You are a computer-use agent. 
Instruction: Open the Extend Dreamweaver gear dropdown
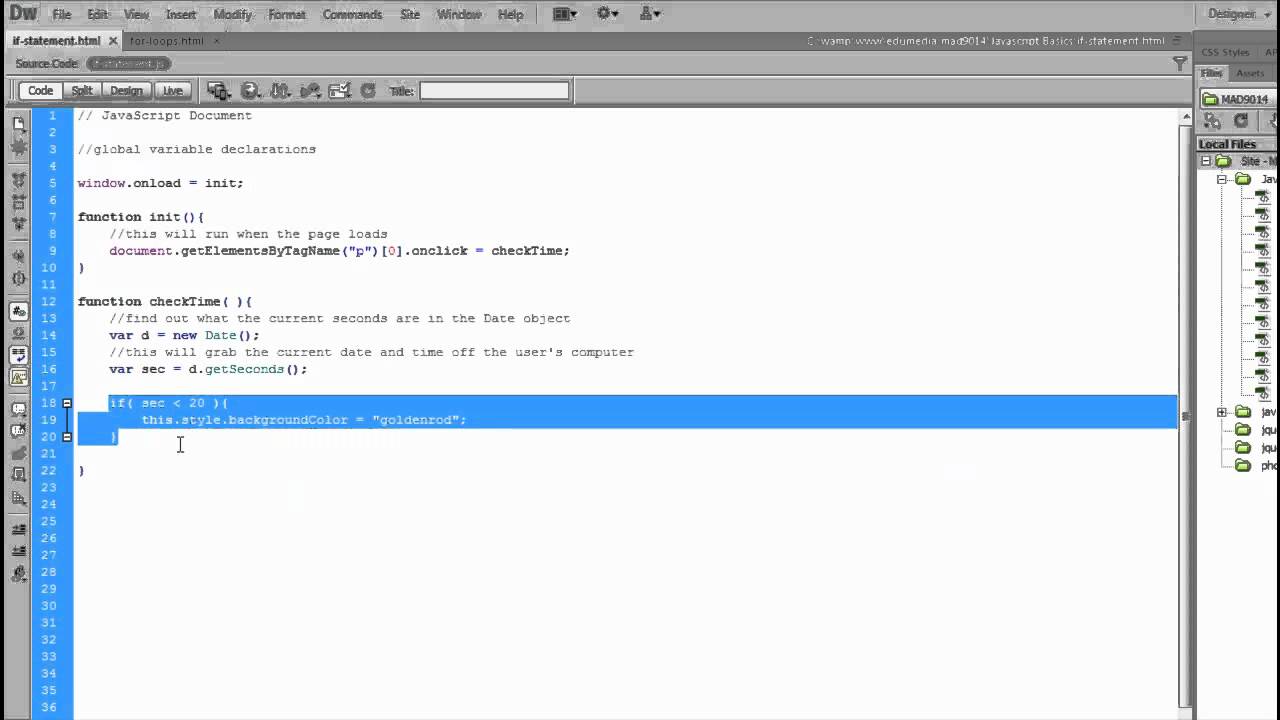(x=607, y=14)
